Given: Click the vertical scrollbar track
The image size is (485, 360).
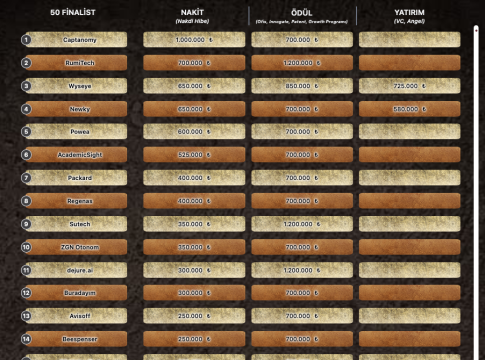Looking at the screenshot, I should point(476,192).
